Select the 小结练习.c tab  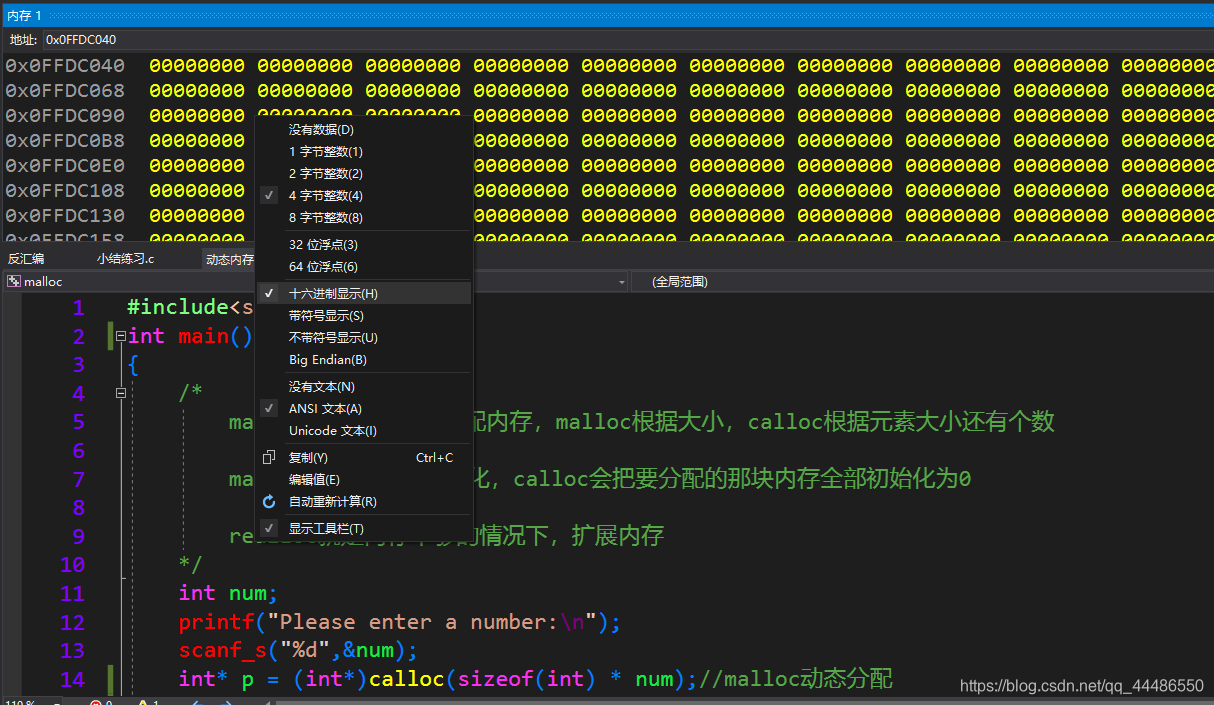[124, 258]
